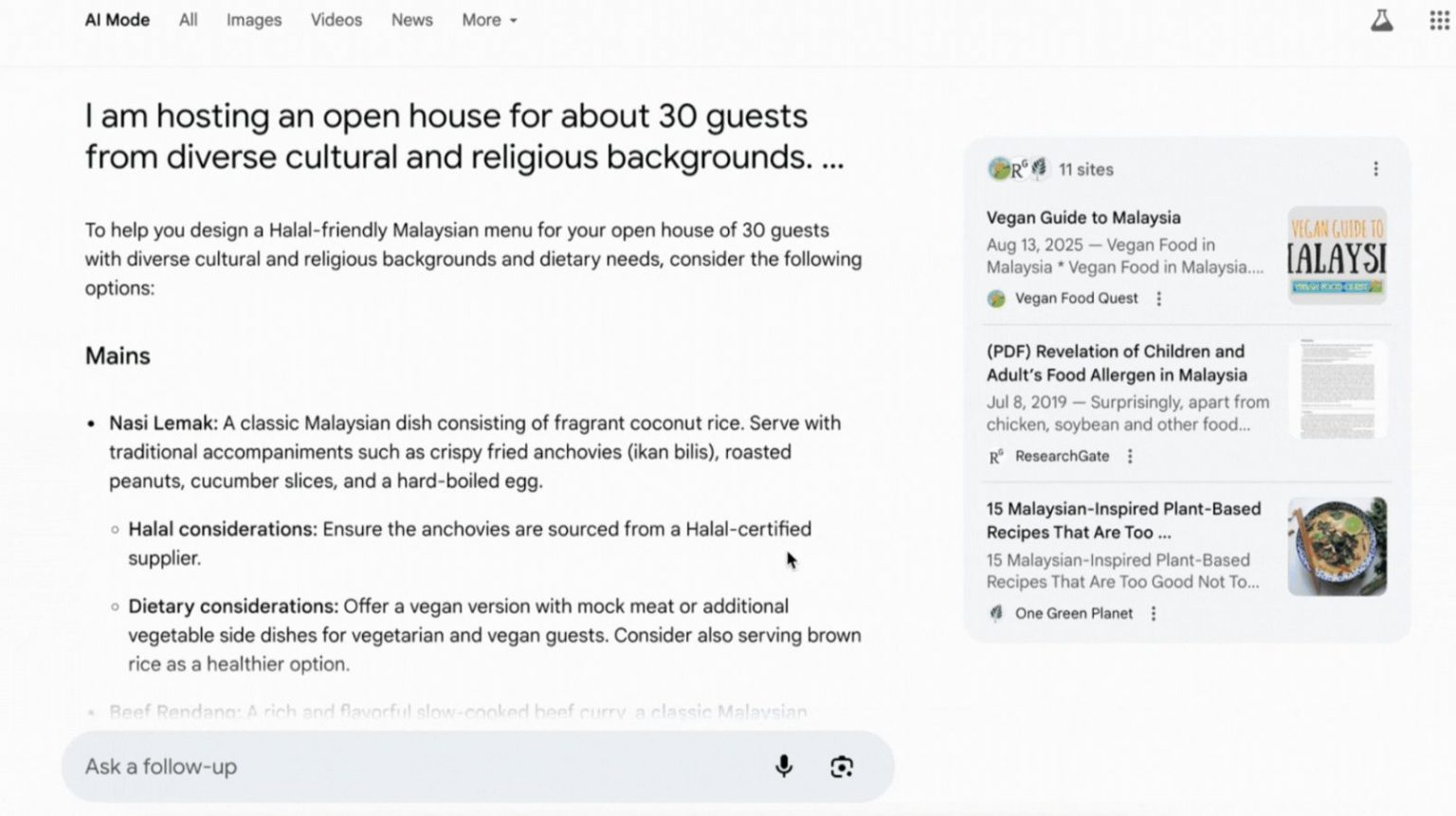
Task: Open 15 Malaysian-Inspired Plant-Based Recipes link
Action: pyautogui.click(x=1122, y=520)
